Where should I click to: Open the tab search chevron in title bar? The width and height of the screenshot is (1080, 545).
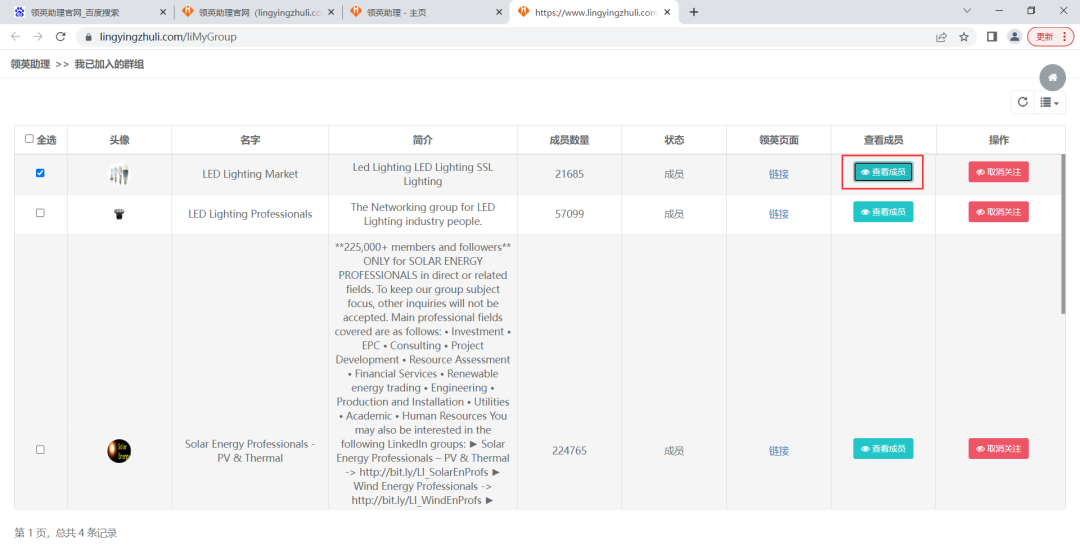pos(967,11)
